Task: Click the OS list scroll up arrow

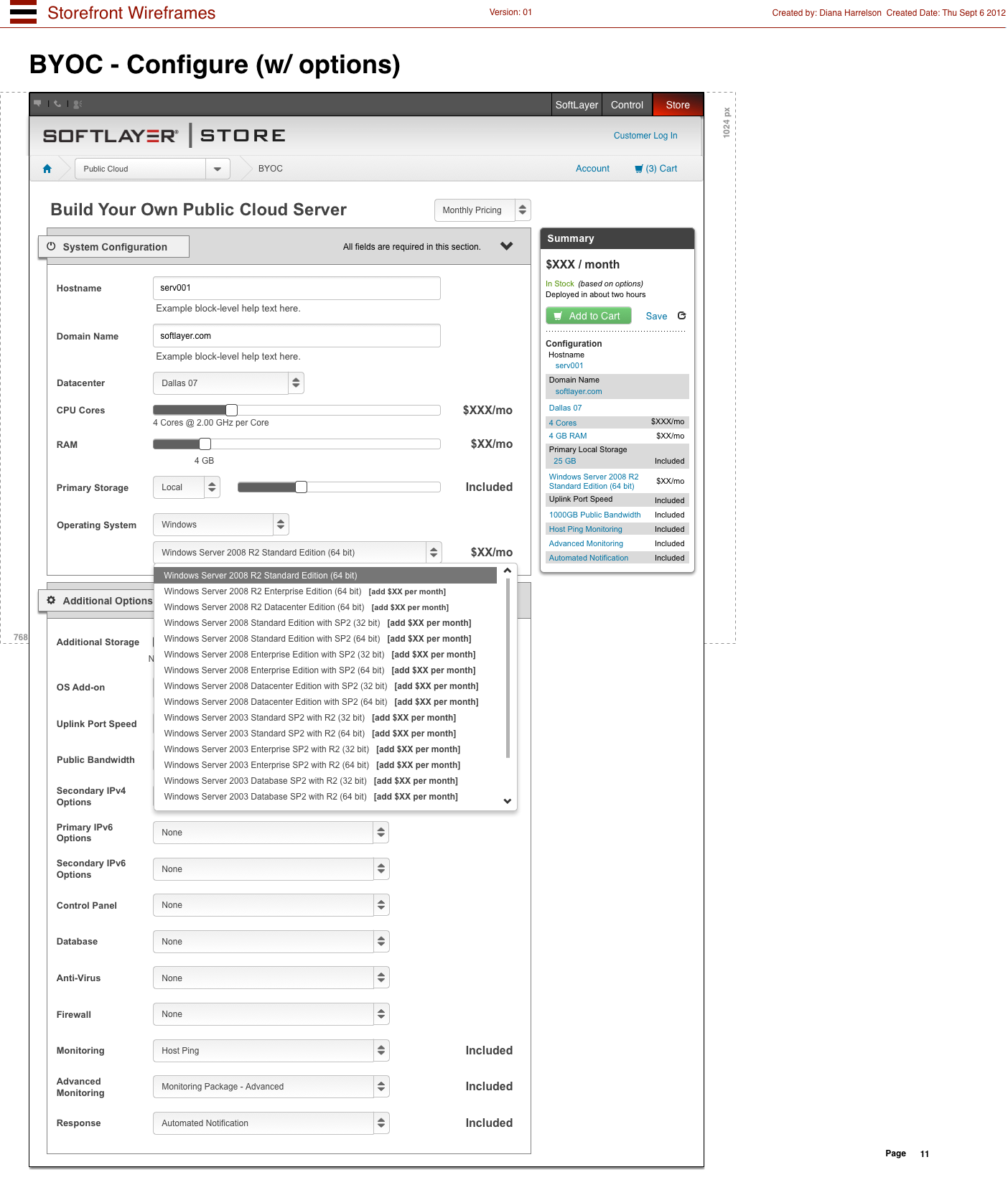Action: [508, 571]
